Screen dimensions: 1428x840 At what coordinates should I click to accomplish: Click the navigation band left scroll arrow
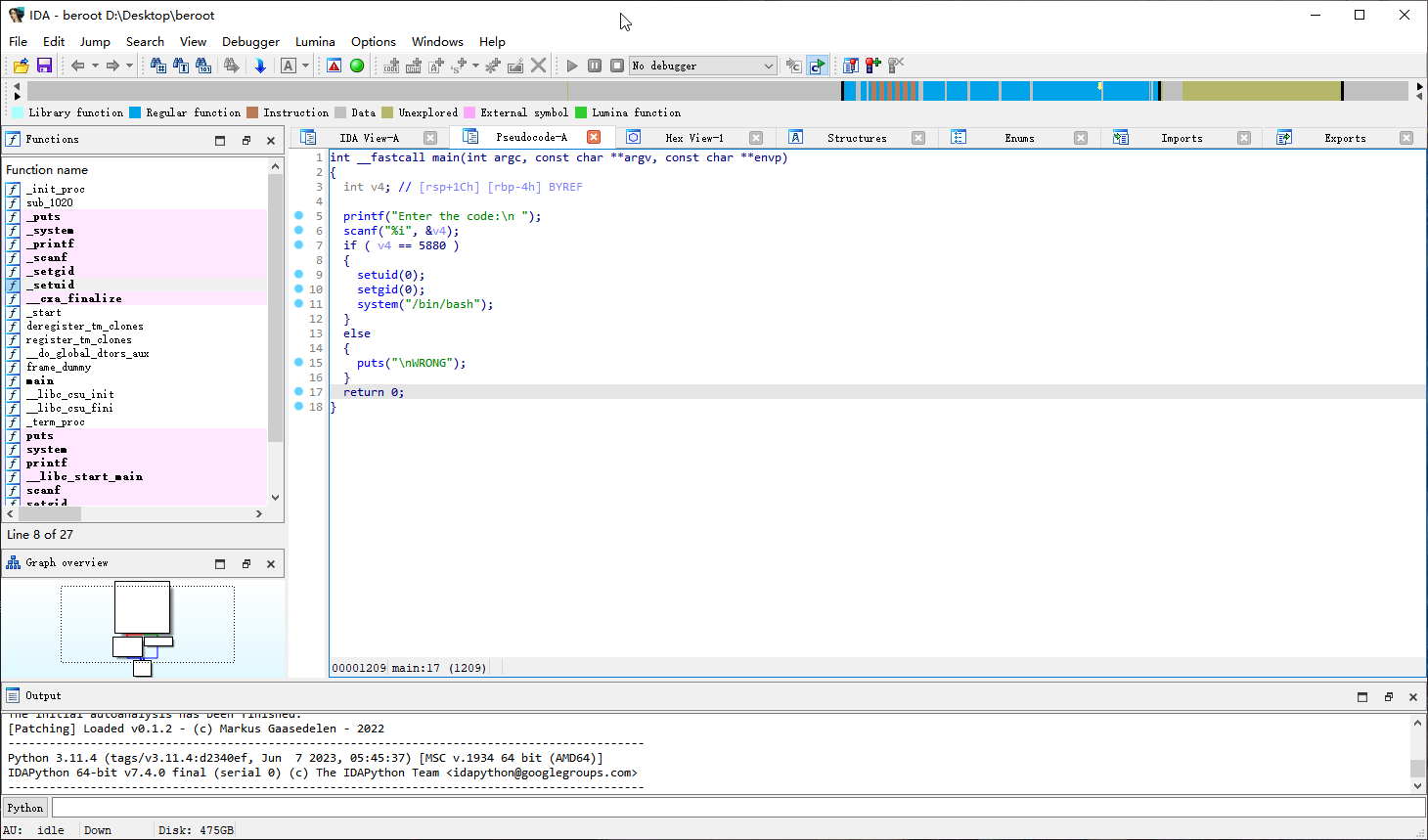[x=17, y=86]
